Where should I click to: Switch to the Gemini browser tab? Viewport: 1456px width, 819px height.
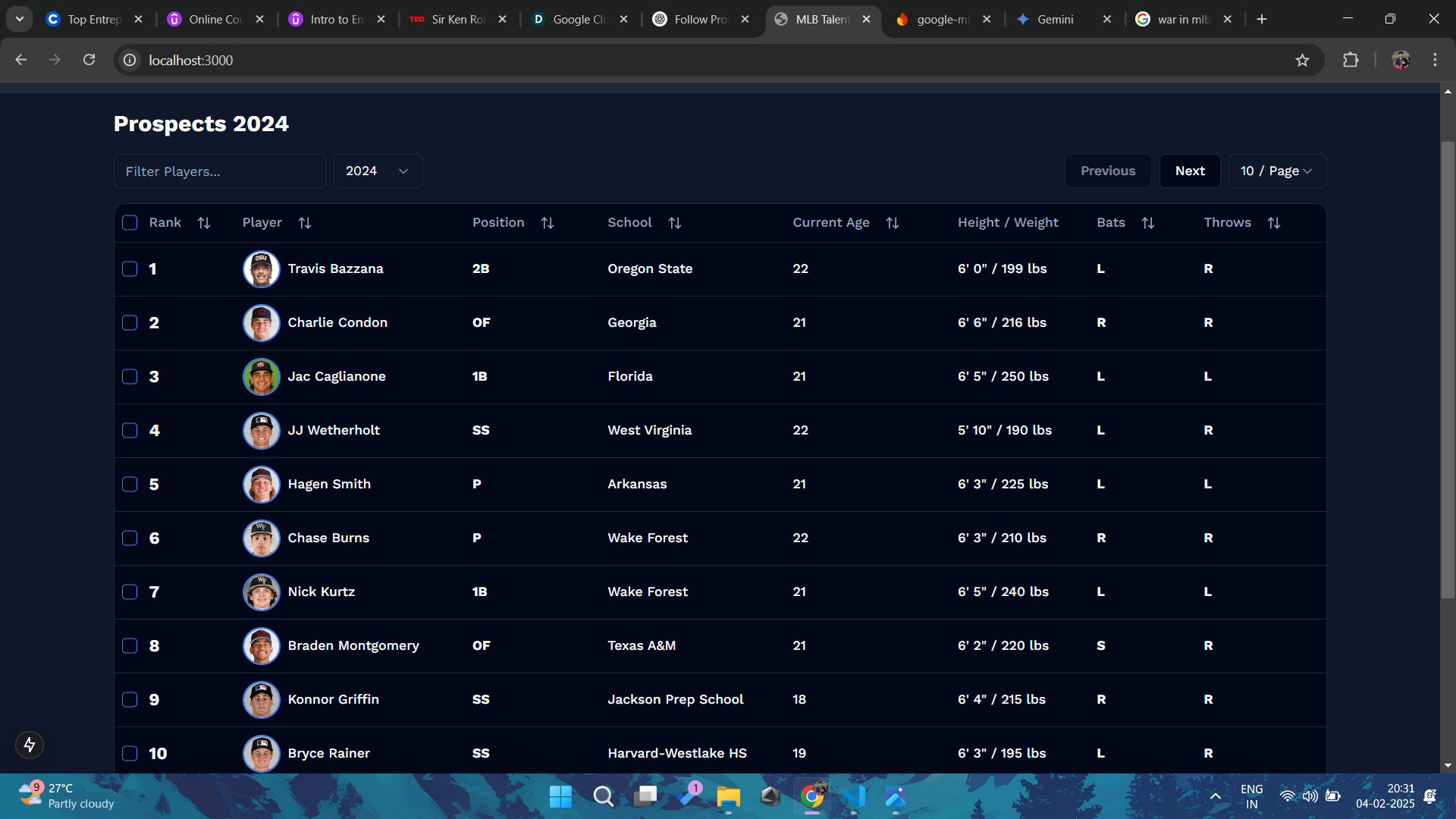click(1054, 19)
